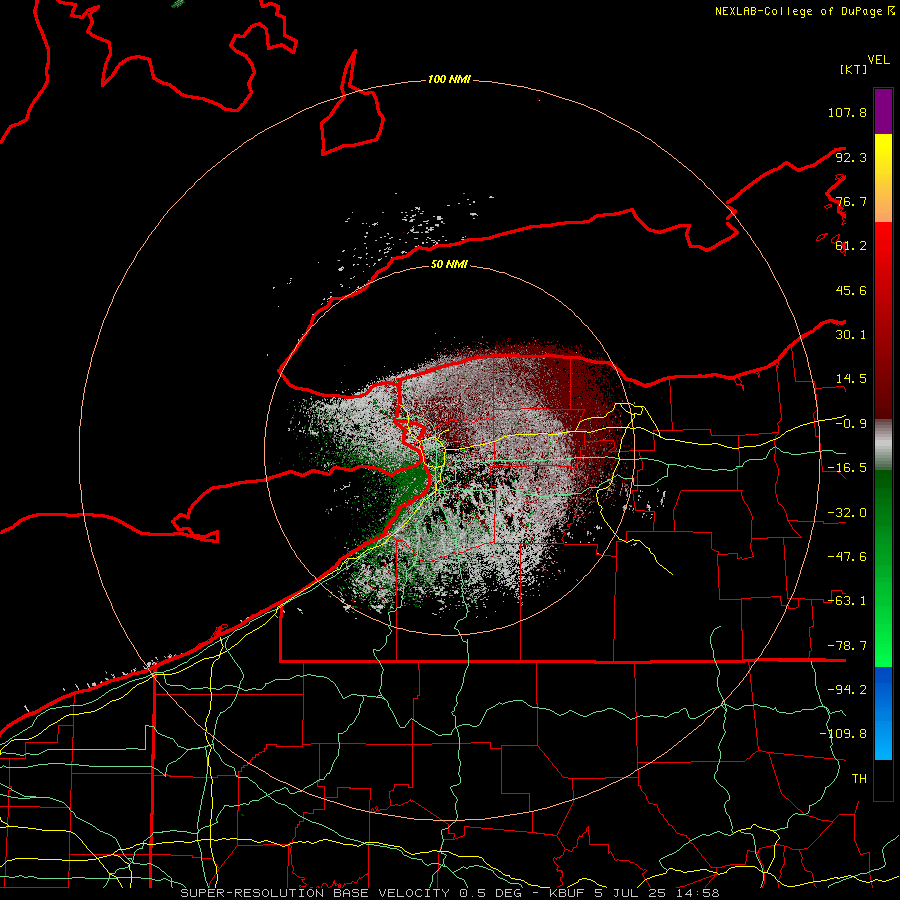Click the 14:58 timestamp in the caption
This screenshot has height=900, width=900.
(700, 893)
